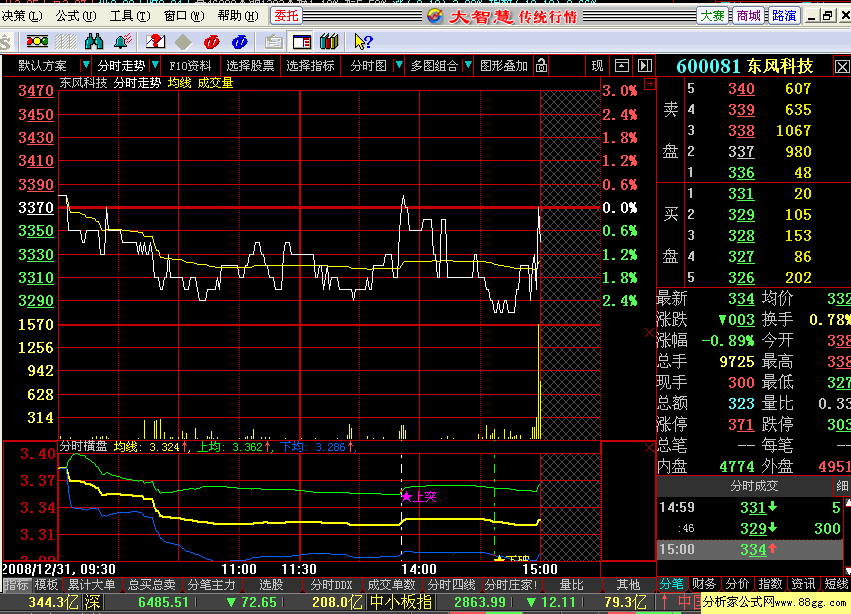The image size is (851, 614).
Task: Select the 分笔 tab in quote panel
Action: (x=671, y=584)
